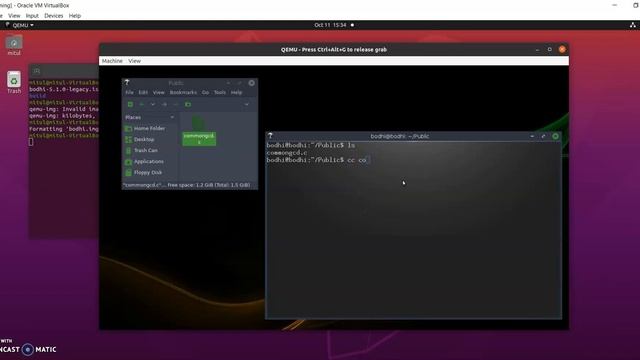This screenshot has width=640, height=360.
Task: Click the search icon in the background terminal
Action: [x=37, y=71]
